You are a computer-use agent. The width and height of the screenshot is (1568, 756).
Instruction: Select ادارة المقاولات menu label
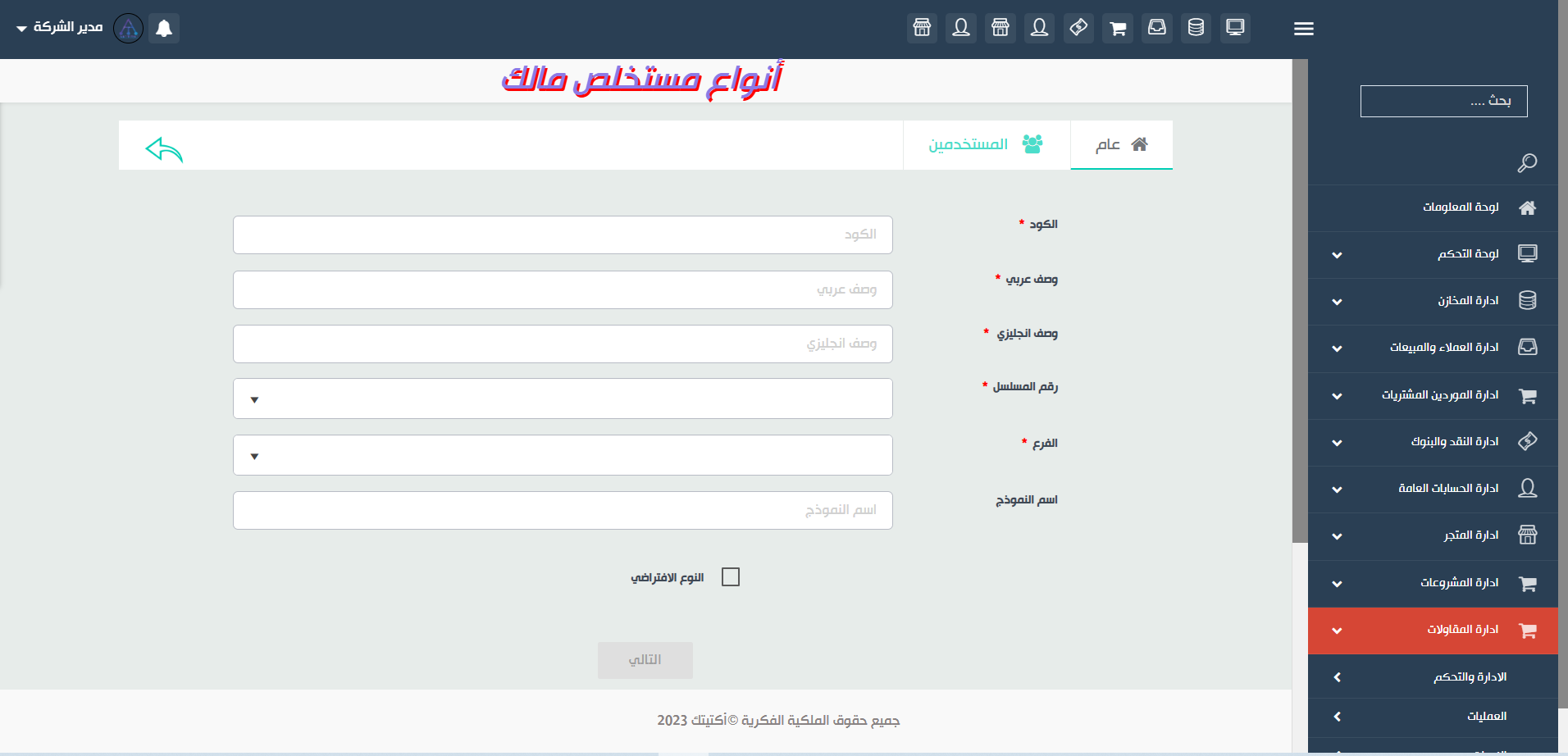click(1462, 630)
